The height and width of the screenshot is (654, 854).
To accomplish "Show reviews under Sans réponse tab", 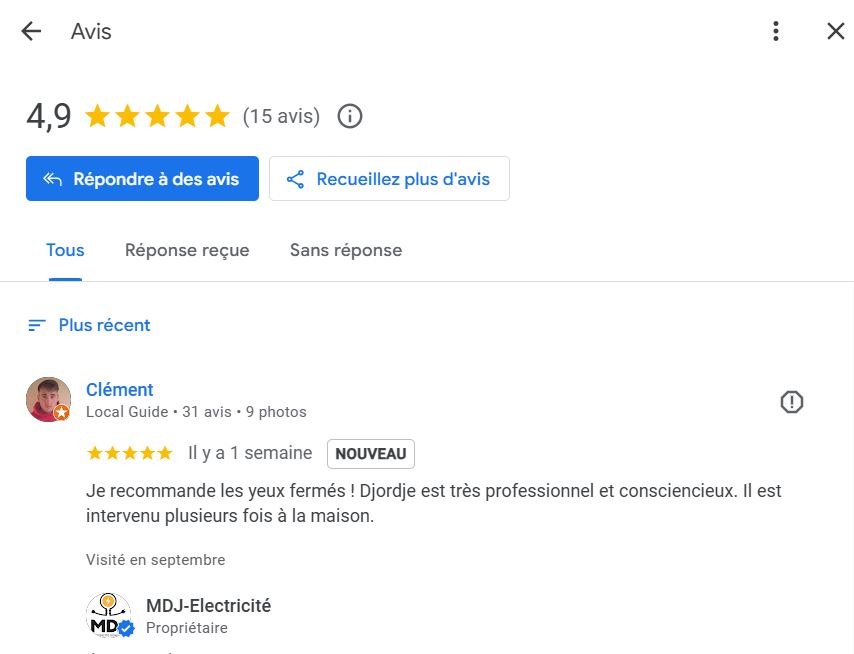I will tap(346, 250).
